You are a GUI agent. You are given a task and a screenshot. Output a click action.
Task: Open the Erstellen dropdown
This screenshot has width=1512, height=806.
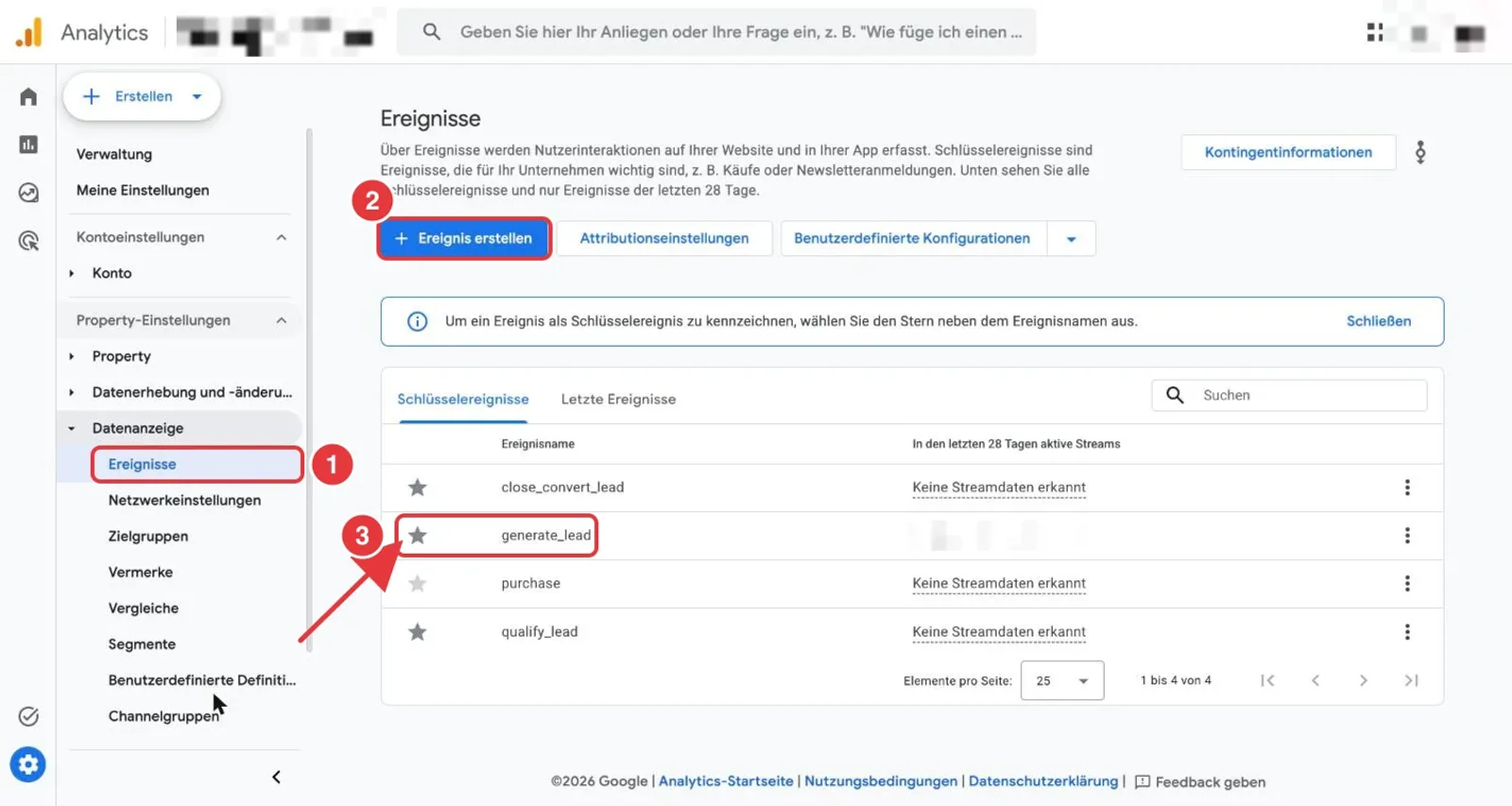pos(142,96)
